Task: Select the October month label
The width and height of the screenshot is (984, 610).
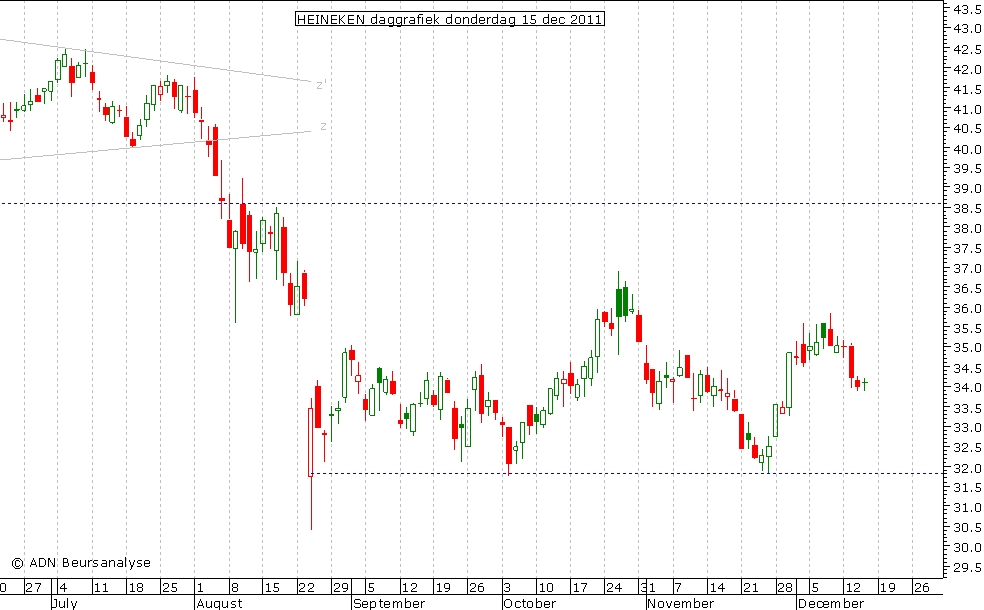Action: coord(530,603)
